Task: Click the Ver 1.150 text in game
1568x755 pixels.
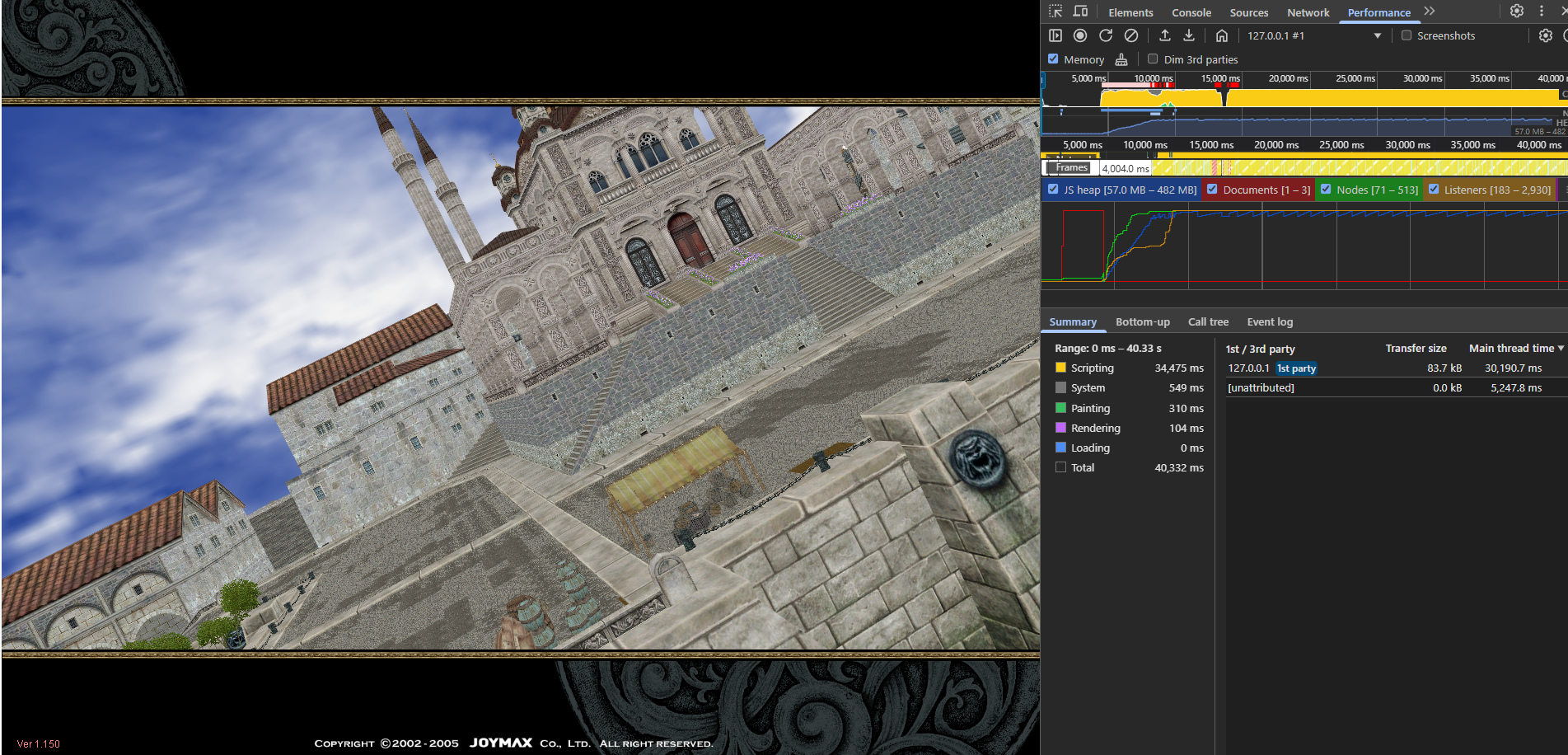Action: 39,743
